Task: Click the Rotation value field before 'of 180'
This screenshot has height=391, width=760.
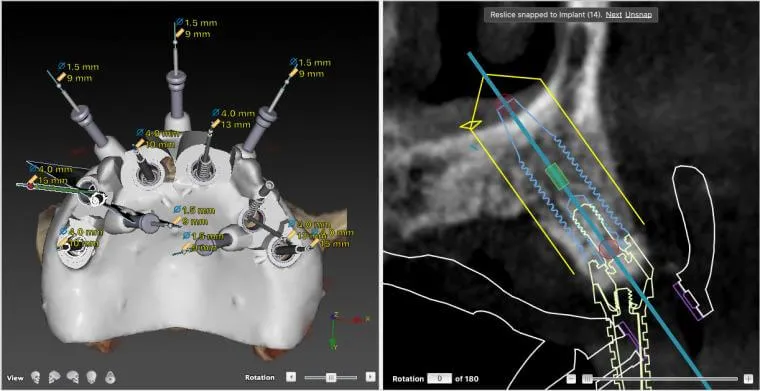Action: pyautogui.click(x=439, y=378)
